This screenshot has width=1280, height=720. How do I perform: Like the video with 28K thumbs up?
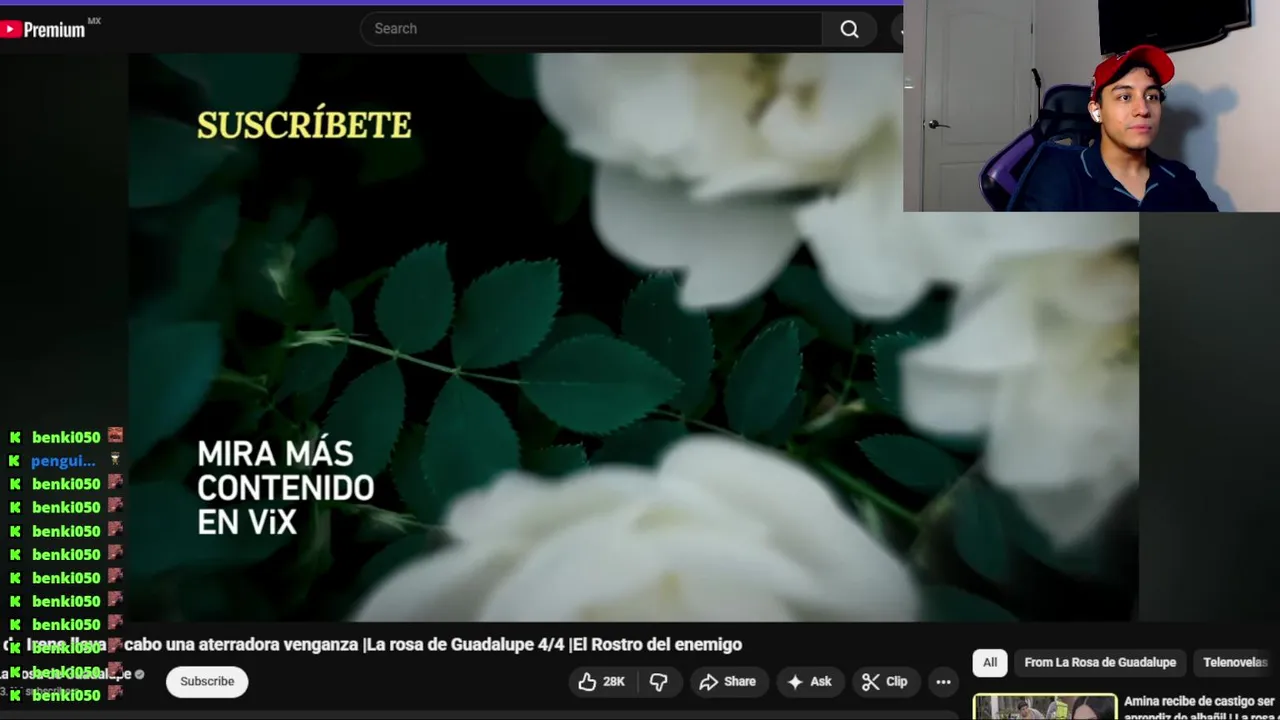(x=602, y=682)
